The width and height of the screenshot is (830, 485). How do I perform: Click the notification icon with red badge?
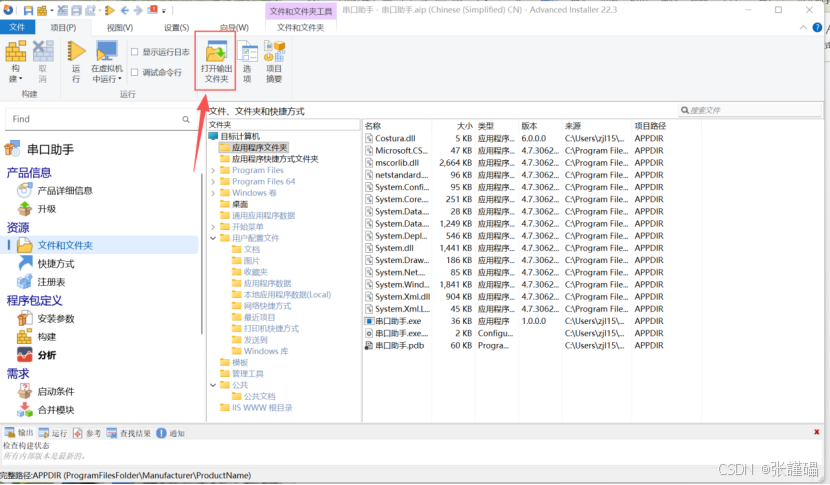tap(152, 10)
